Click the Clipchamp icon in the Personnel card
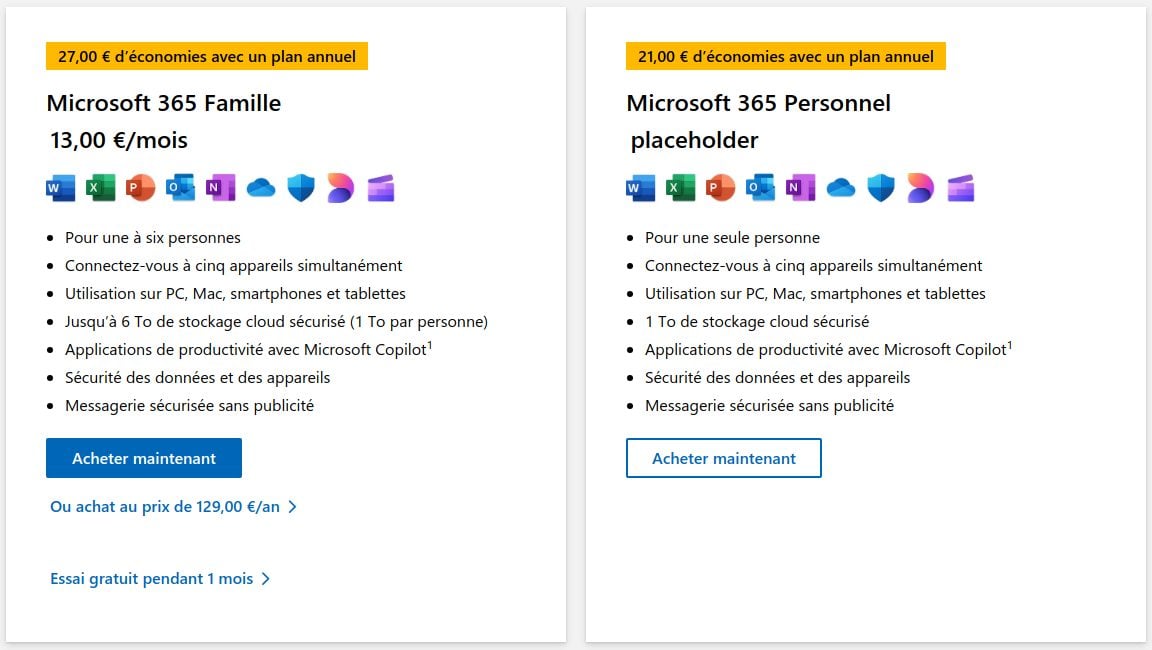 click(x=960, y=188)
